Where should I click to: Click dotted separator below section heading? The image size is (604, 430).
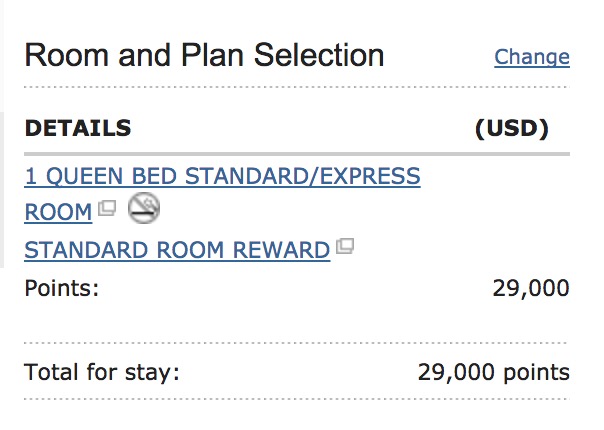296,88
